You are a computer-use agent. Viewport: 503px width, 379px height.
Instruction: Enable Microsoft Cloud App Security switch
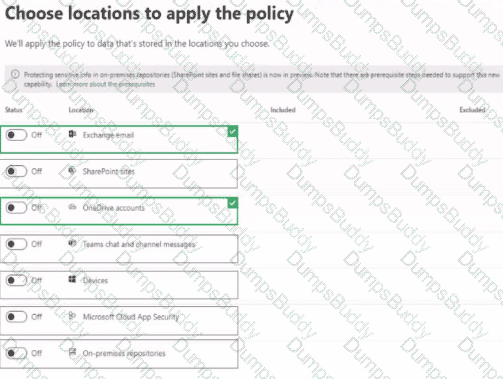[x=16, y=317]
